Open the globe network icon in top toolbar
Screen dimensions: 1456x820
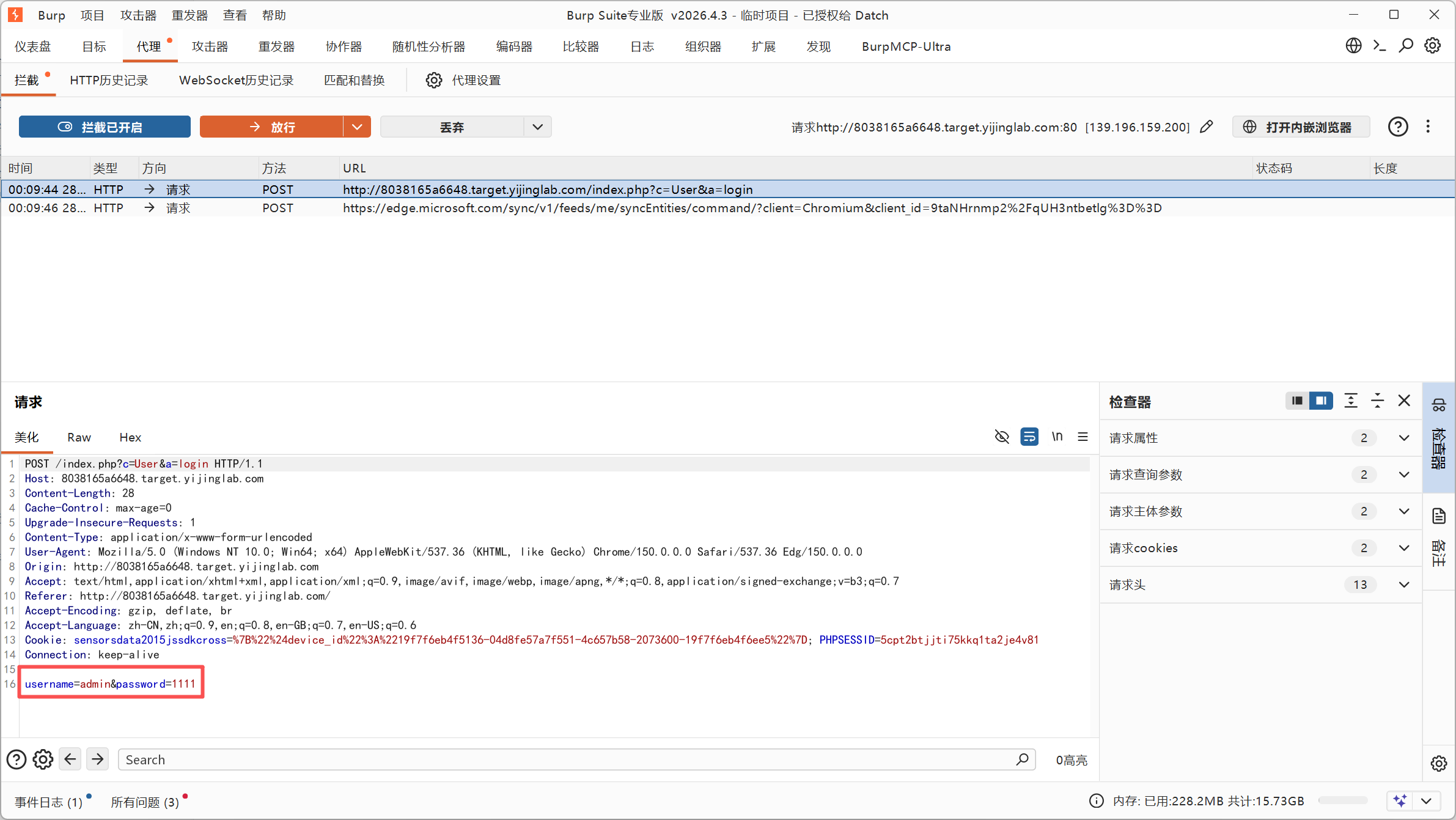(x=1353, y=46)
